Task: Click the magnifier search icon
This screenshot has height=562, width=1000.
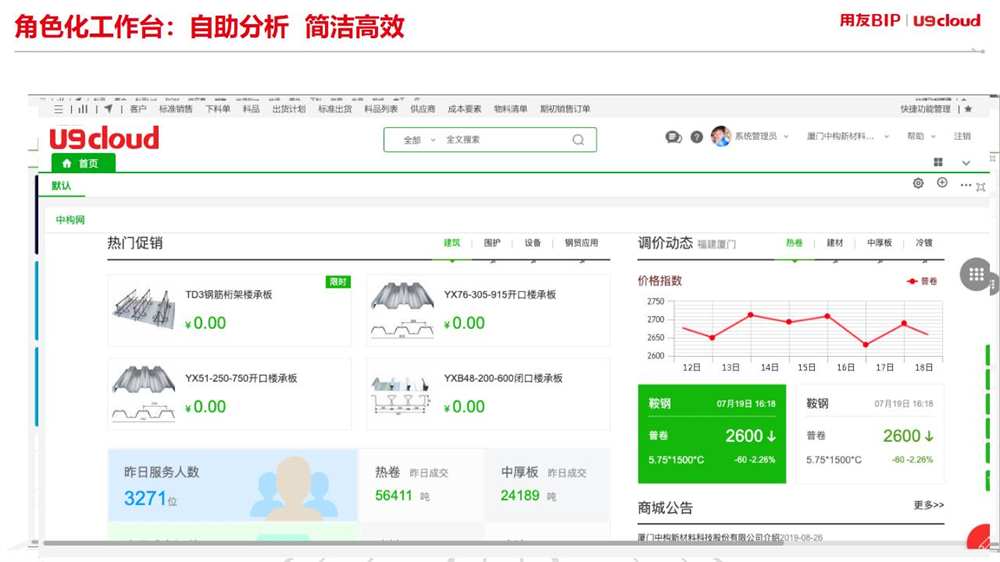Action: (578, 140)
